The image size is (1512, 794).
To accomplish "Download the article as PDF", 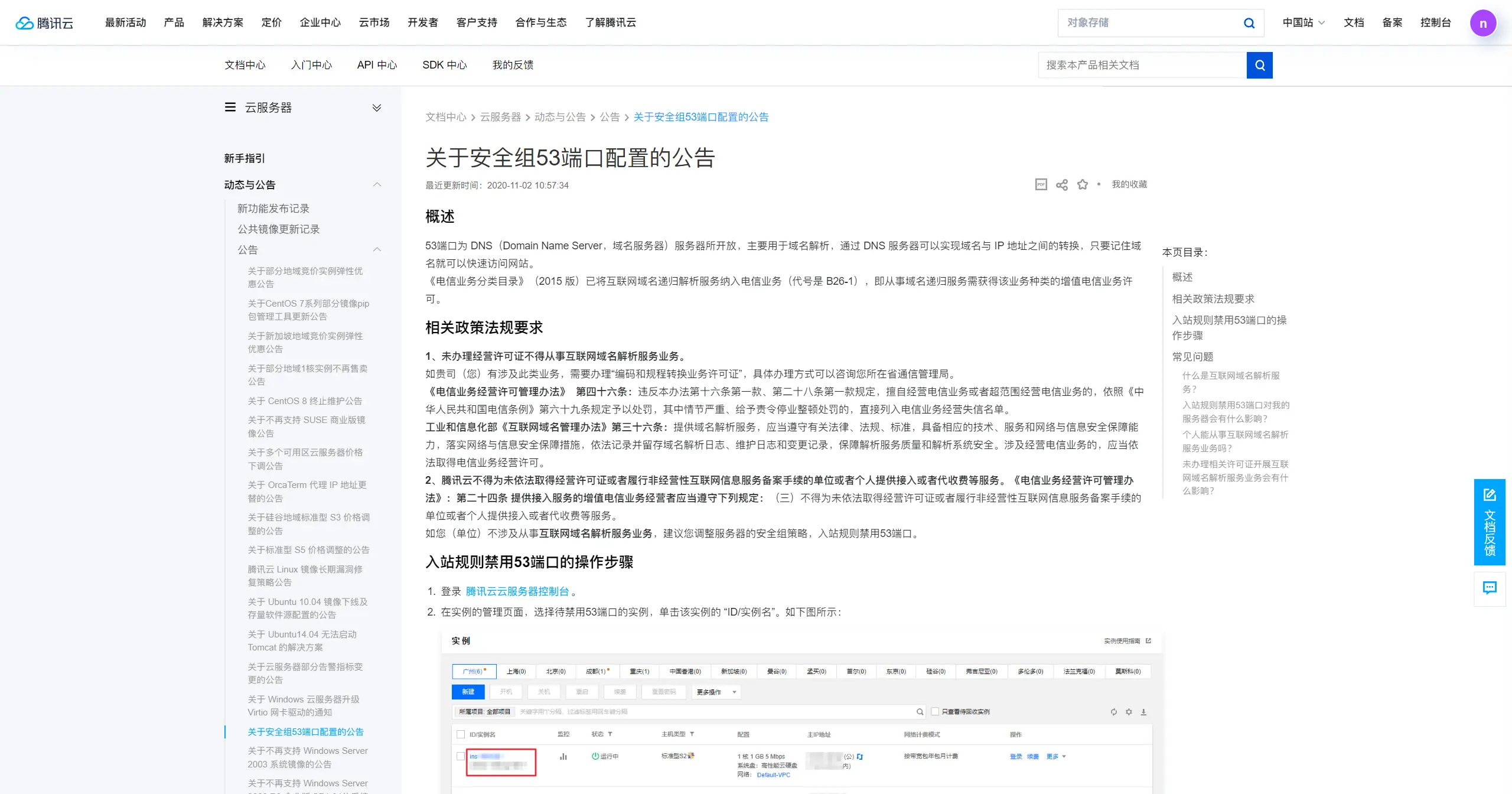I will pos(1041,184).
